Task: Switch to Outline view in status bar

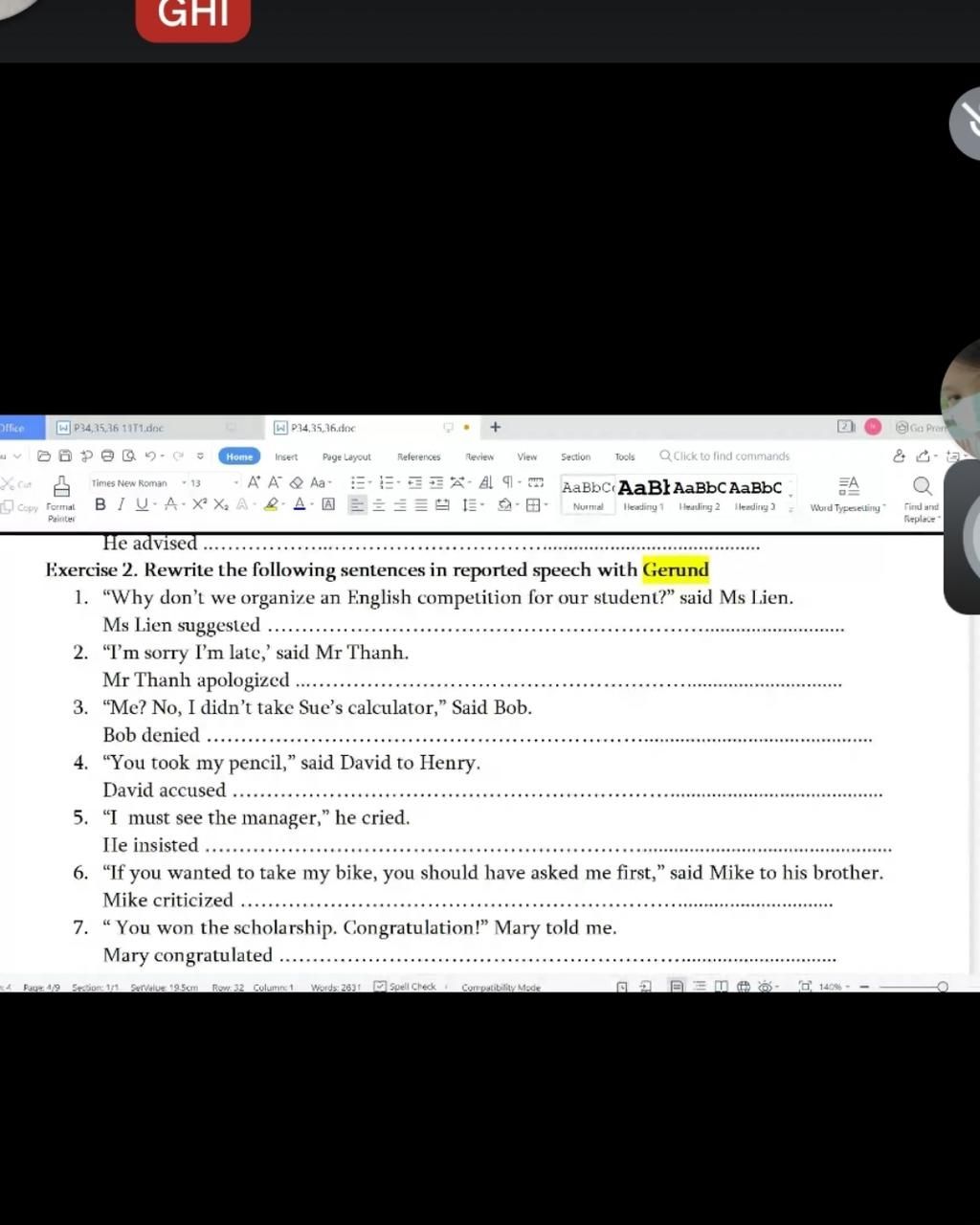Action: click(699, 987)
